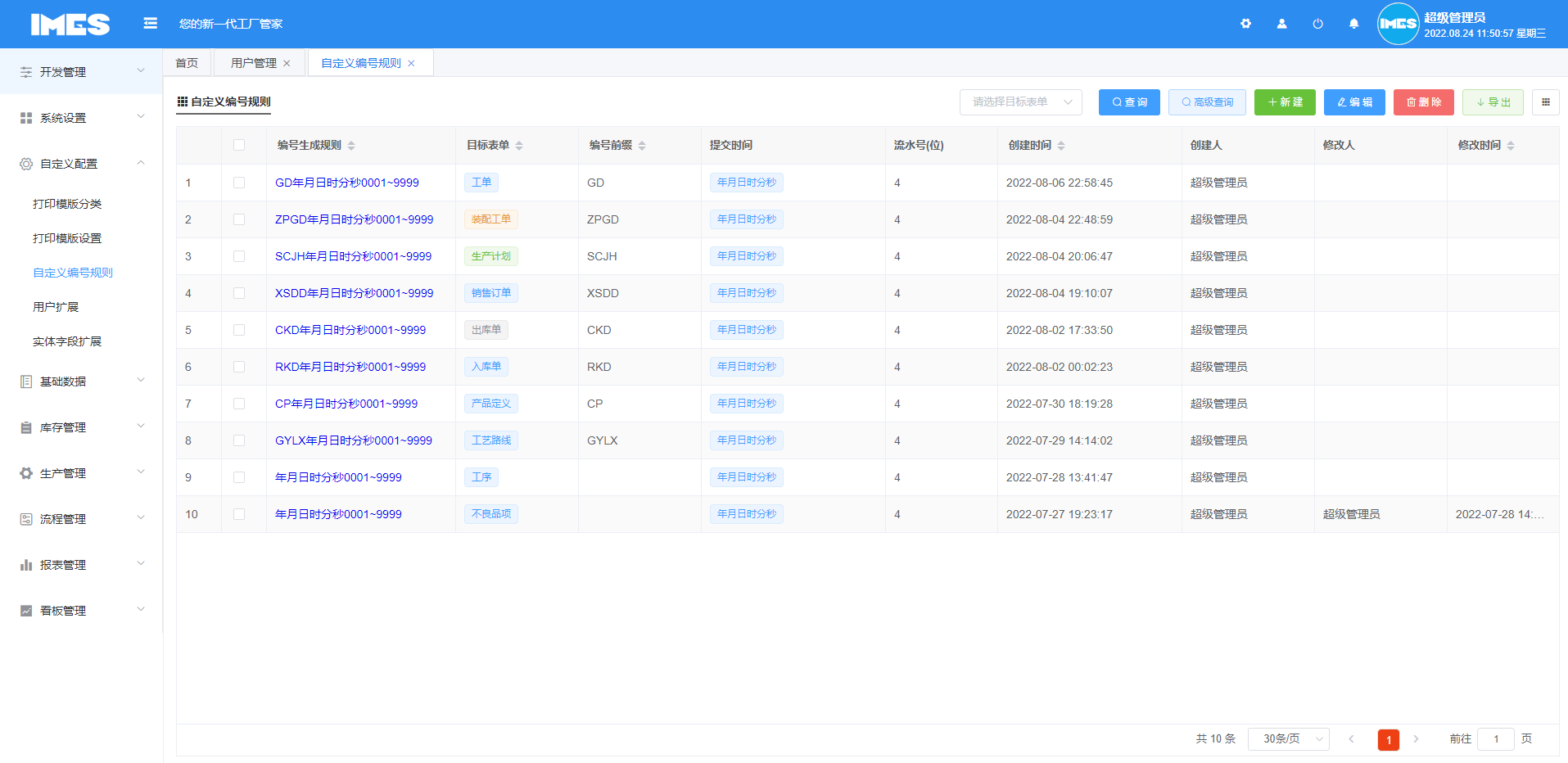Sort by 修改时间 column sort icon
Viewport: 1568px width, 763px height.
coord(1511,146)
